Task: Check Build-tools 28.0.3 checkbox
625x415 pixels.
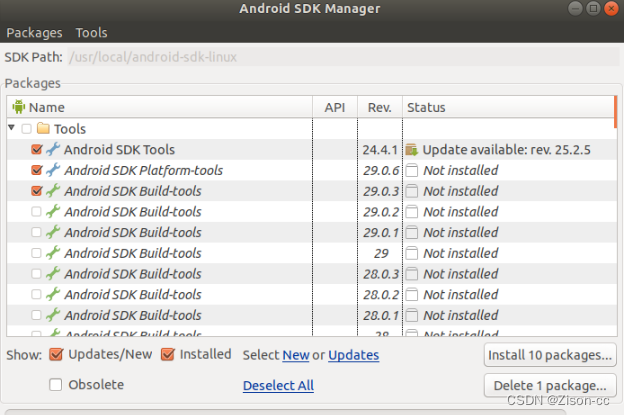Action: (x=36, y=273)
